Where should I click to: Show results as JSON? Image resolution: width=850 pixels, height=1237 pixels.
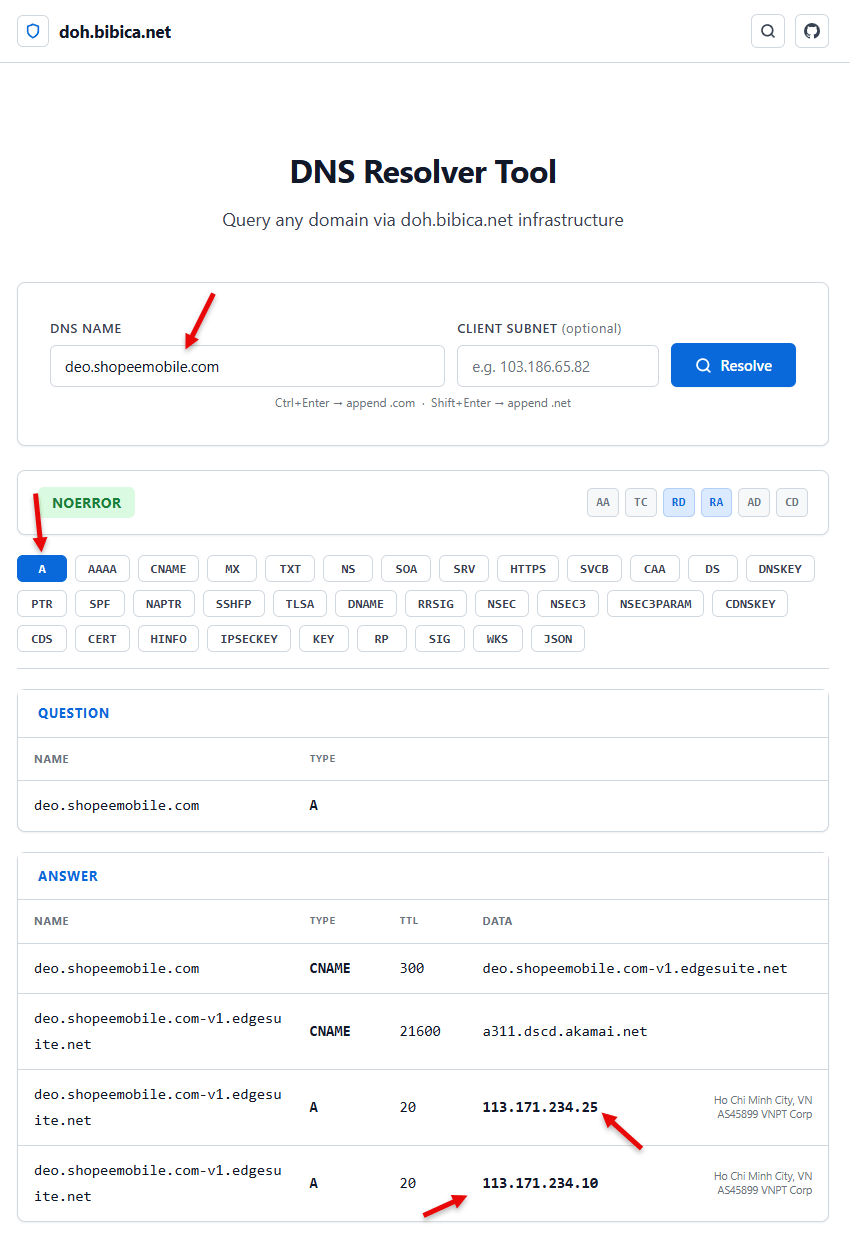click(x=558, y=639)
